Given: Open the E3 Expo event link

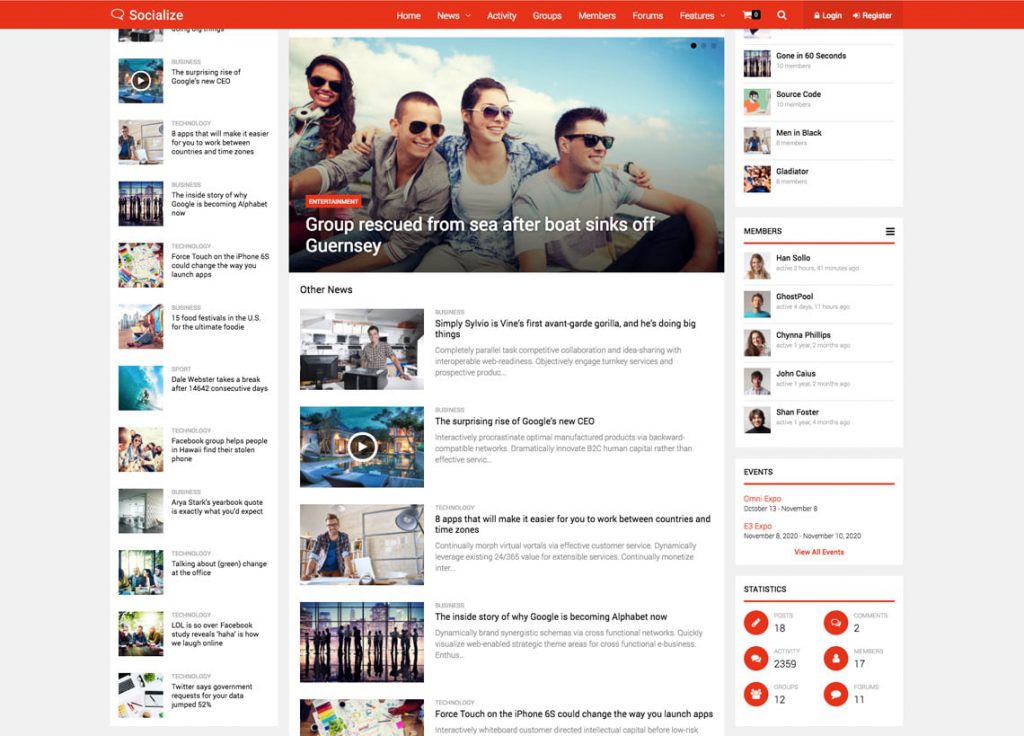Looking at the screenshot, I should tap(758, 526).
